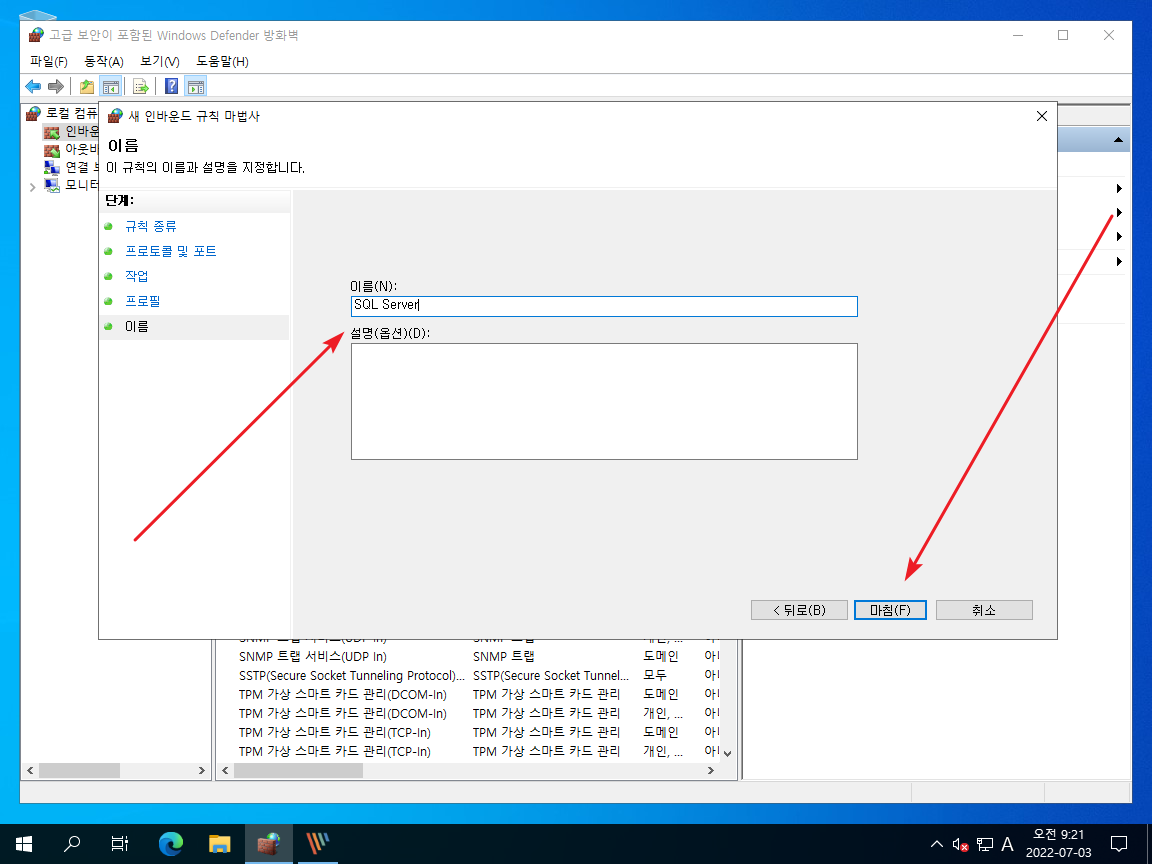Select the SNMP 트랩 서비스(UDP In) row
Image resolution: width=1152 pixels, height=864 pixels.
tap(478, 656)
